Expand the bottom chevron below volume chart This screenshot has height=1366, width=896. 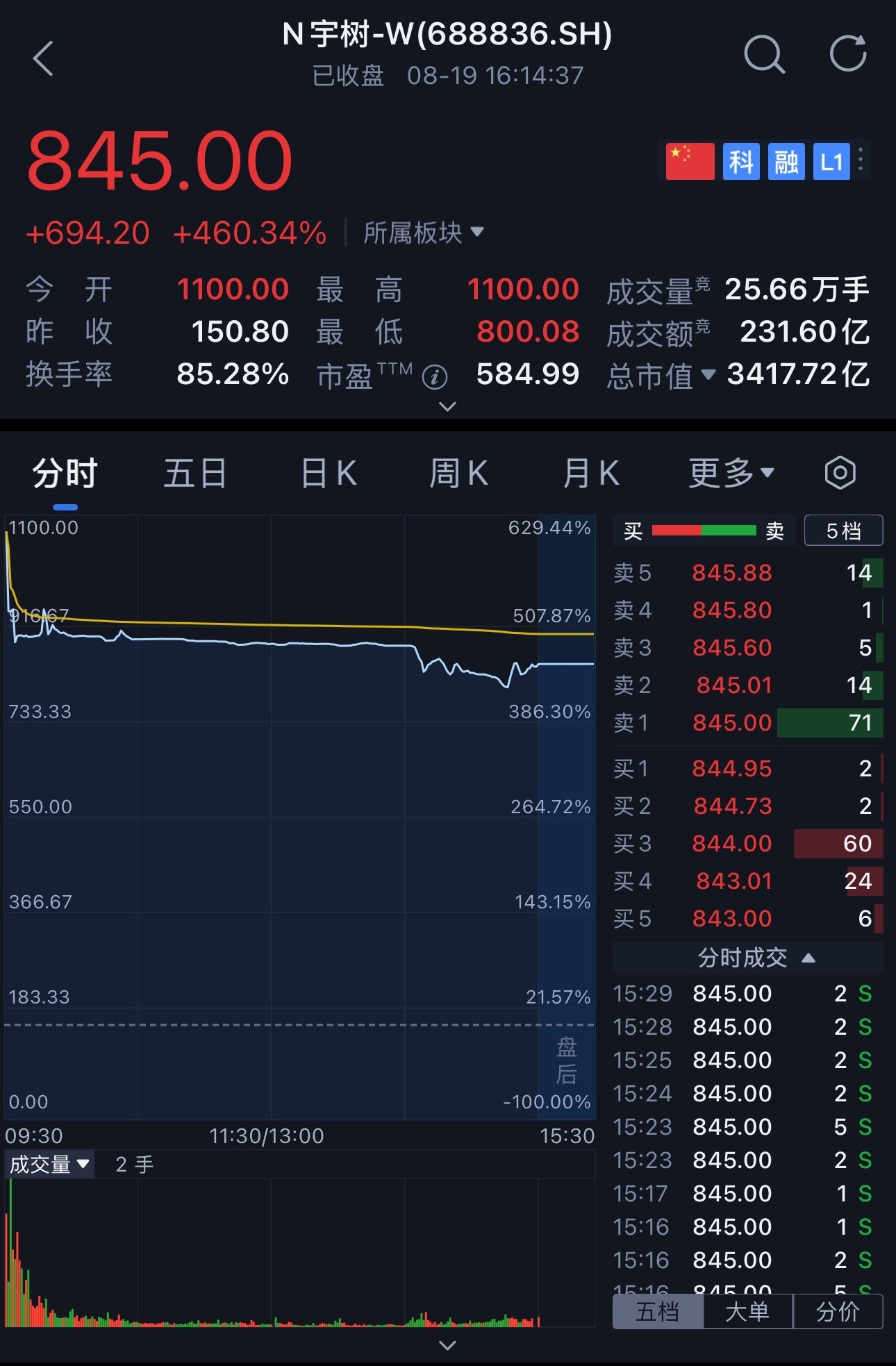pos(448,1346)
